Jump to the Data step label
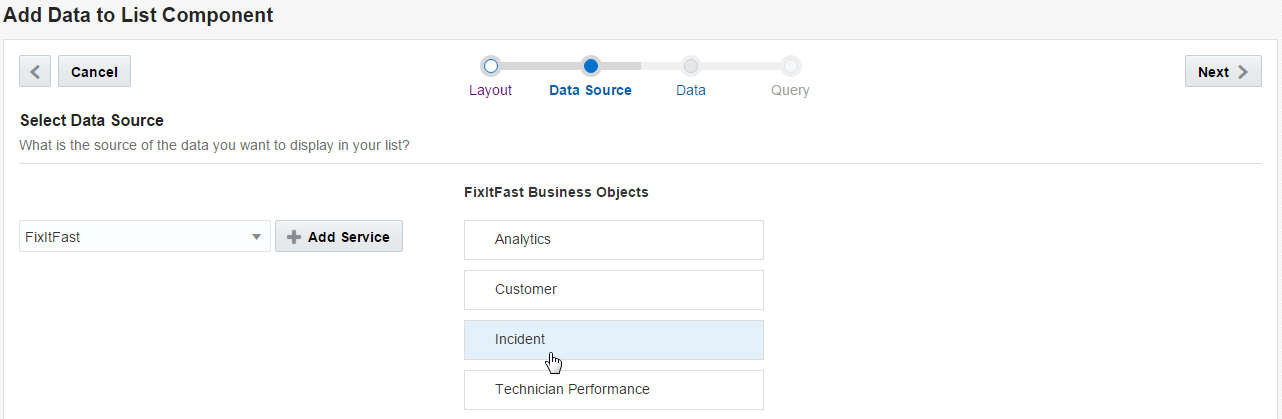The image size is (1282, 419). [690, 90]
